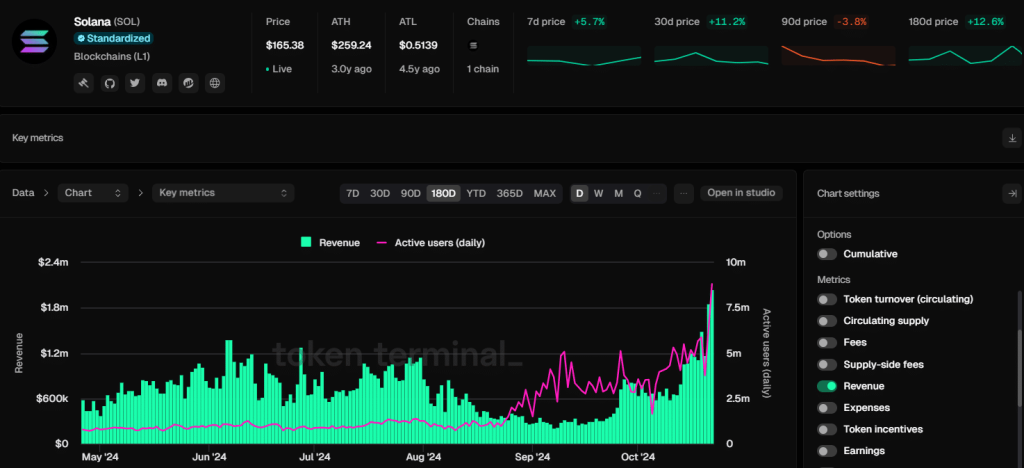Enable the Fees metric toggle
The height and width of the screenshot is (468, 1024).
(827, 342)
